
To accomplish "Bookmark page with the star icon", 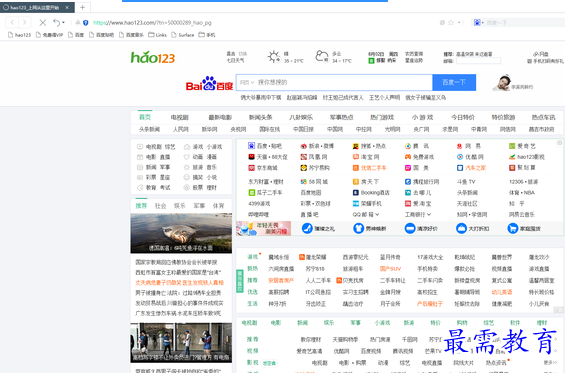I will click(x=451, y=22).
